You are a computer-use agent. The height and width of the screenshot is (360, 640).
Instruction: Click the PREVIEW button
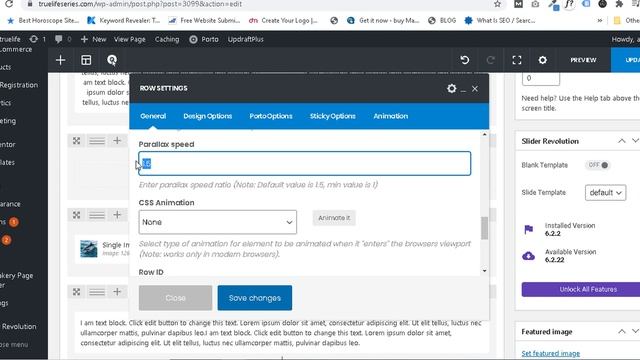click(583, 60)
